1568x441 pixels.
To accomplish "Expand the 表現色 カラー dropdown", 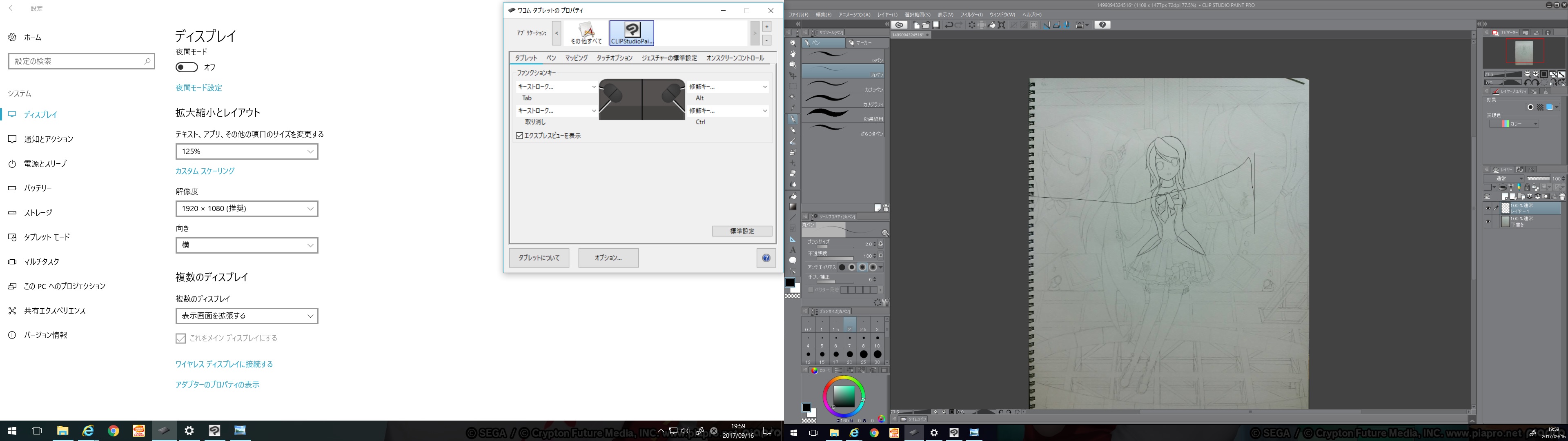I will (x=1515, y=124).
